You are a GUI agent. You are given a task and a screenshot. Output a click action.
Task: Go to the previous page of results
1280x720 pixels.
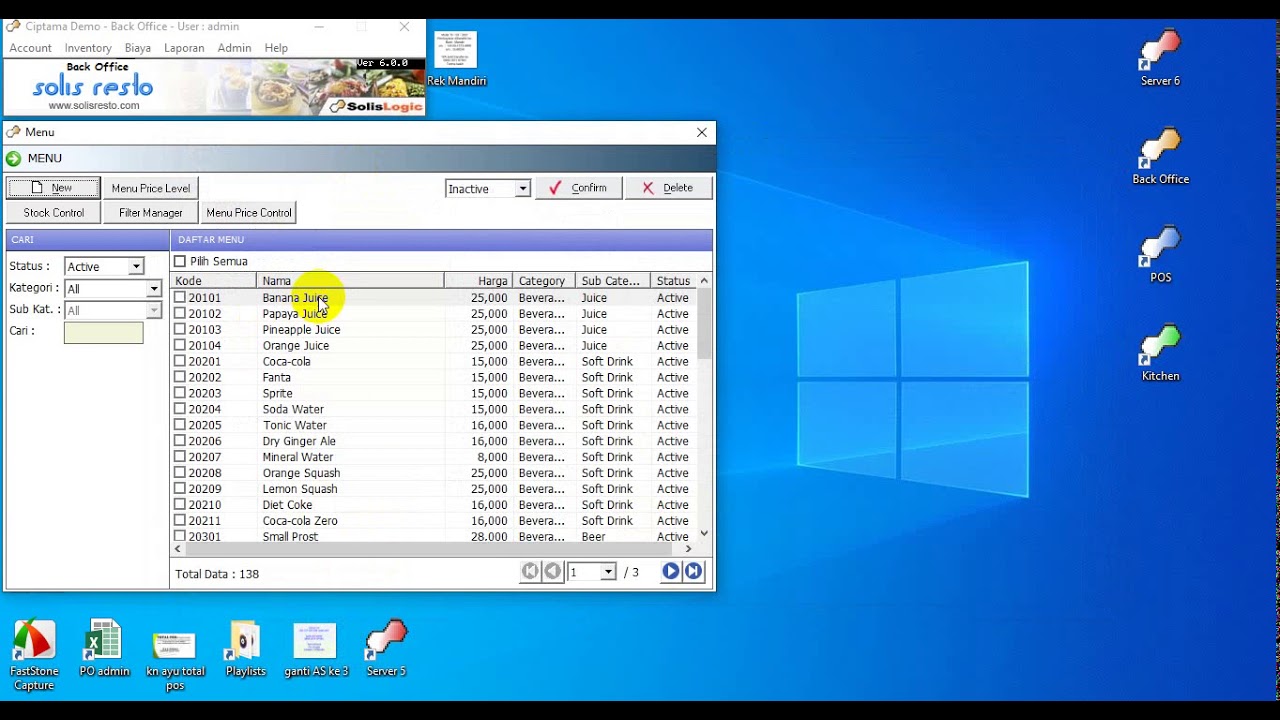[552, 572]
